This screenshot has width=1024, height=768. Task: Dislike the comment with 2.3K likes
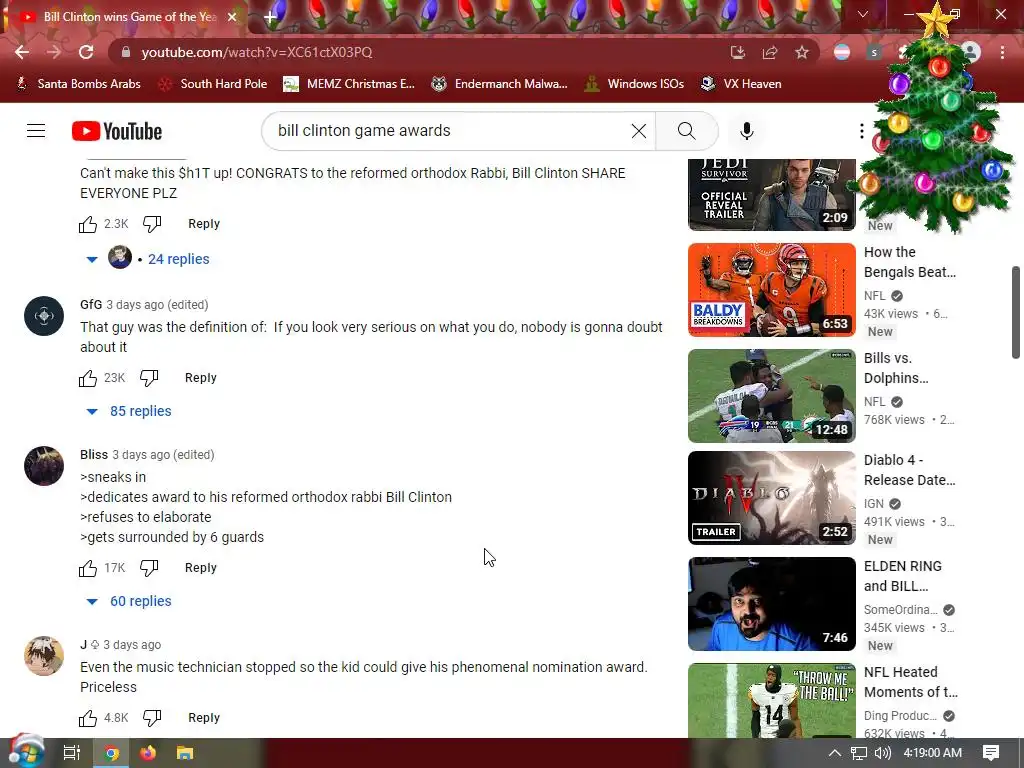pos(152,224)
